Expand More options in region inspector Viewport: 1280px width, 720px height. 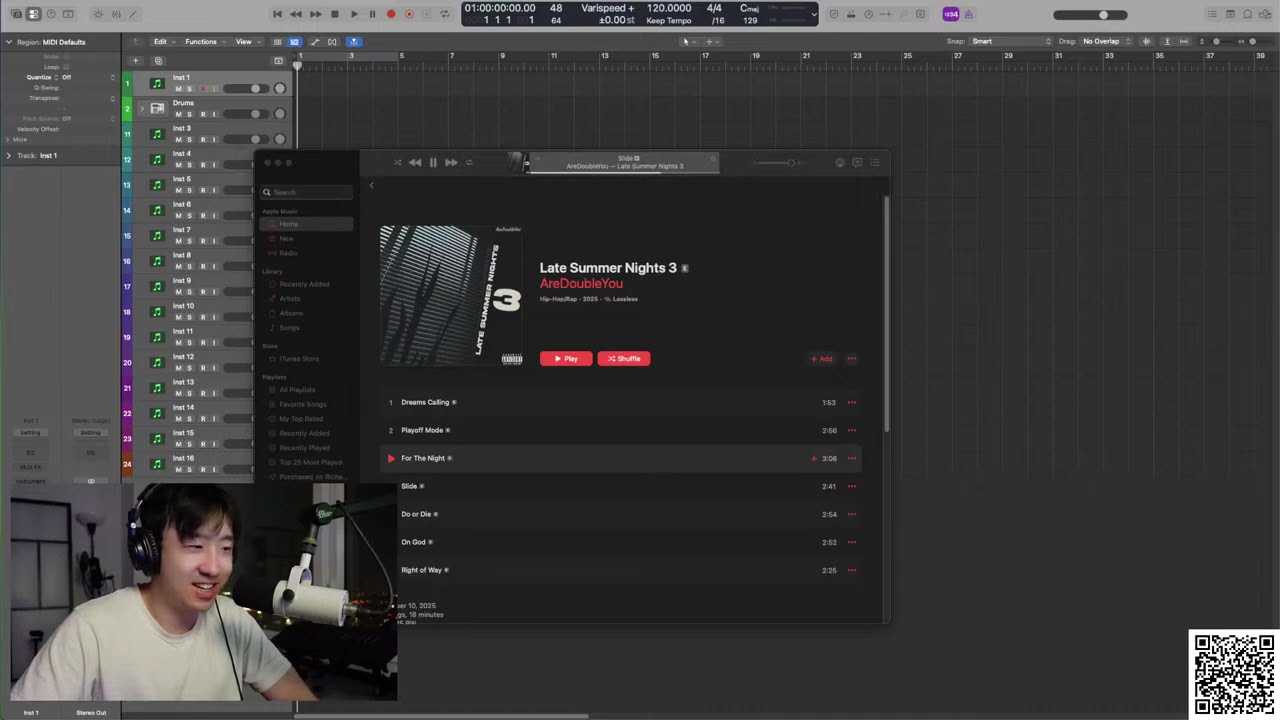point(8,140)
